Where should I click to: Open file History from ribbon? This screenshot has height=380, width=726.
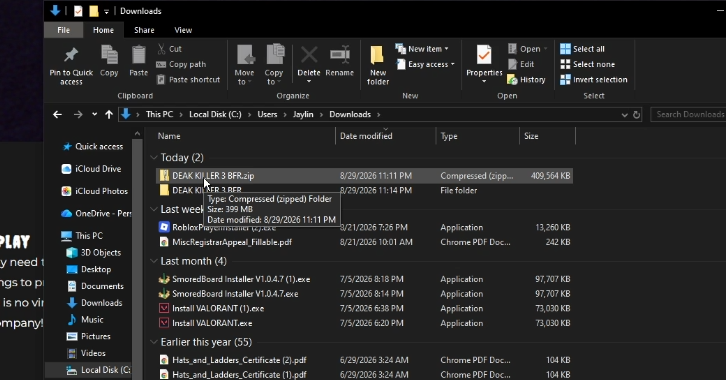(x=526, y=80)
